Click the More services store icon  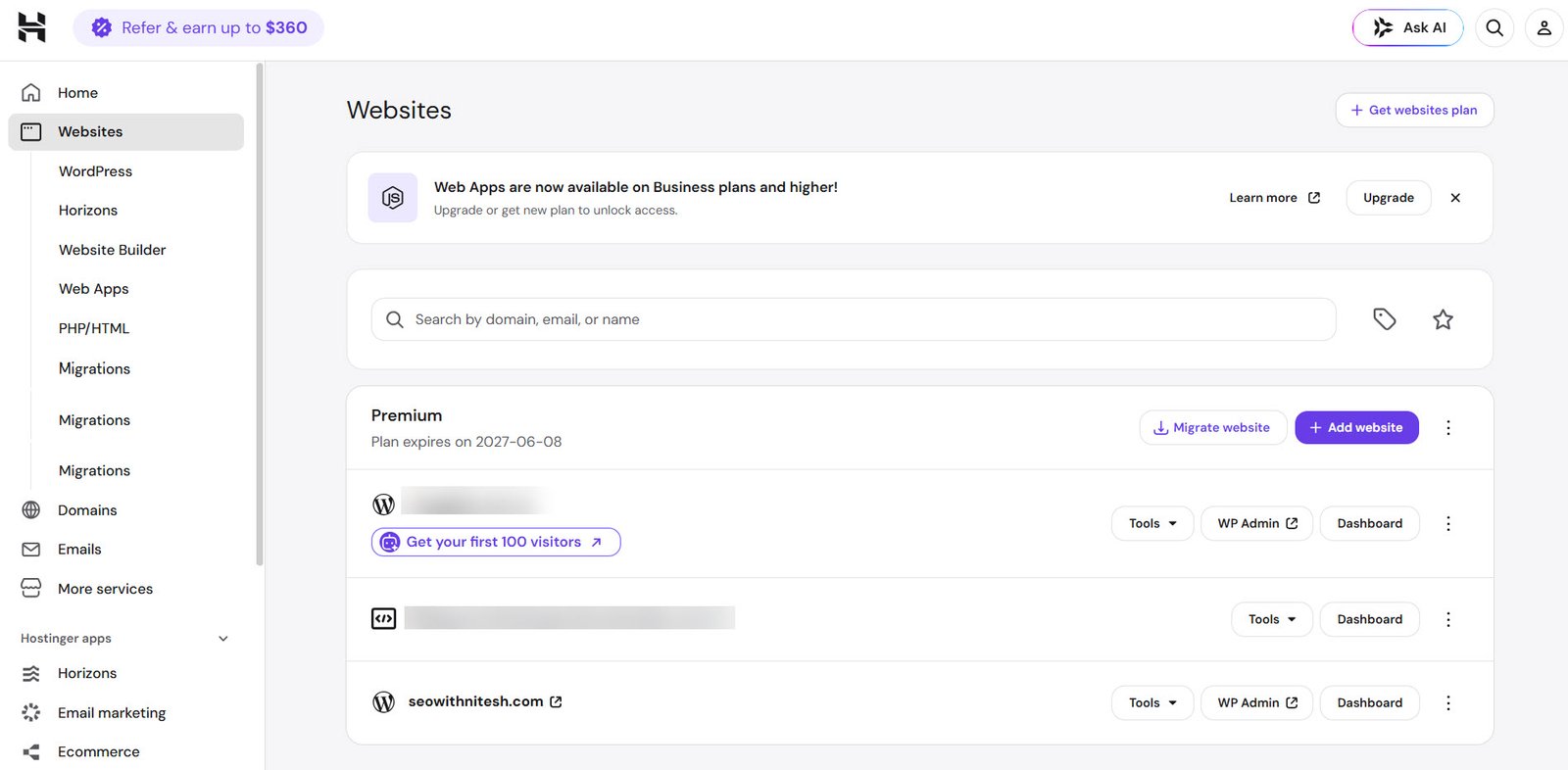pos(31,588)
